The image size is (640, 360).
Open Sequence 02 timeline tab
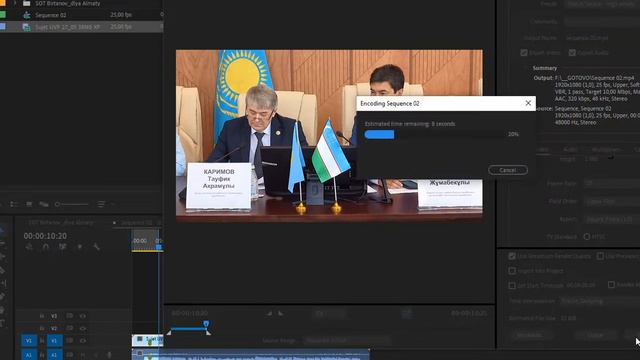point(136,222)
